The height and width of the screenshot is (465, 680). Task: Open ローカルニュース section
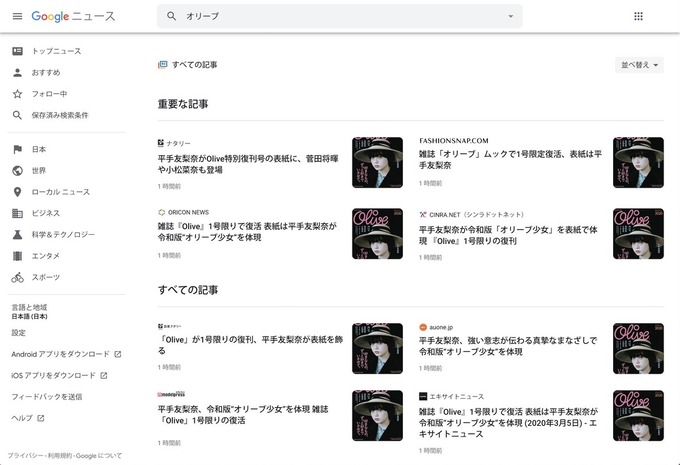[x=61, y=192]
